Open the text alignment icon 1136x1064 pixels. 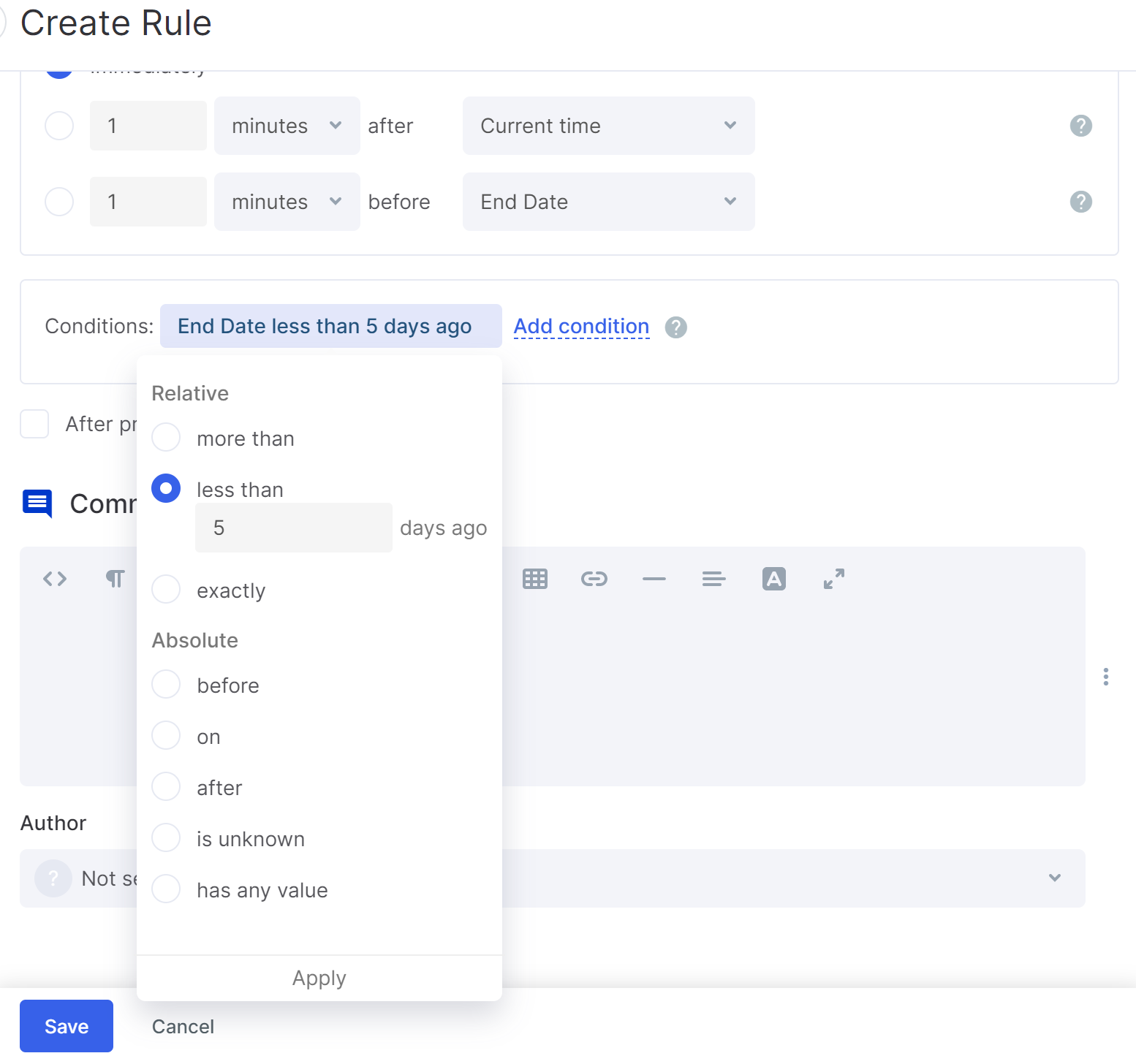click(x=713, y=579)
